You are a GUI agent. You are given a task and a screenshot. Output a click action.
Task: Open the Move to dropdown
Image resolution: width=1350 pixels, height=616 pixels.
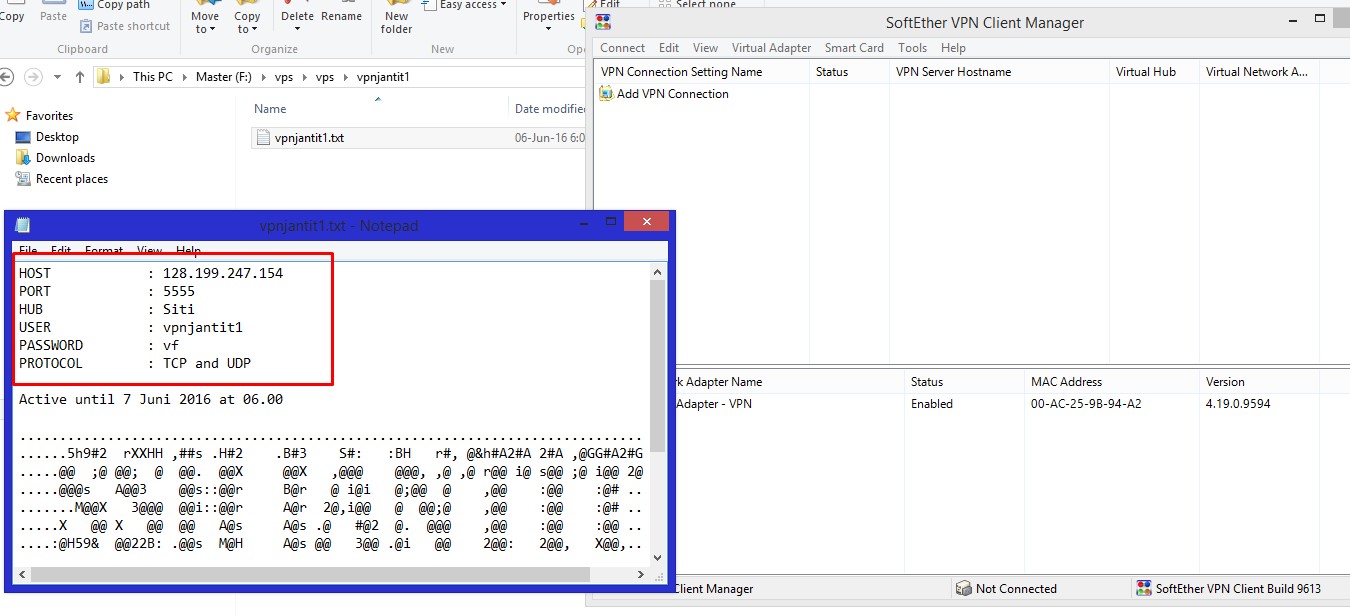pyautogui.click(x=205, y=23)
